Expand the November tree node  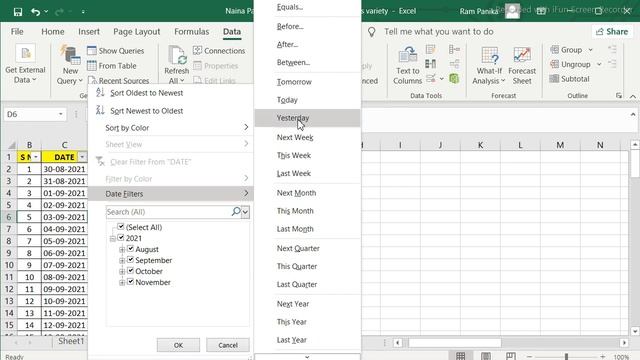(122, 282)
